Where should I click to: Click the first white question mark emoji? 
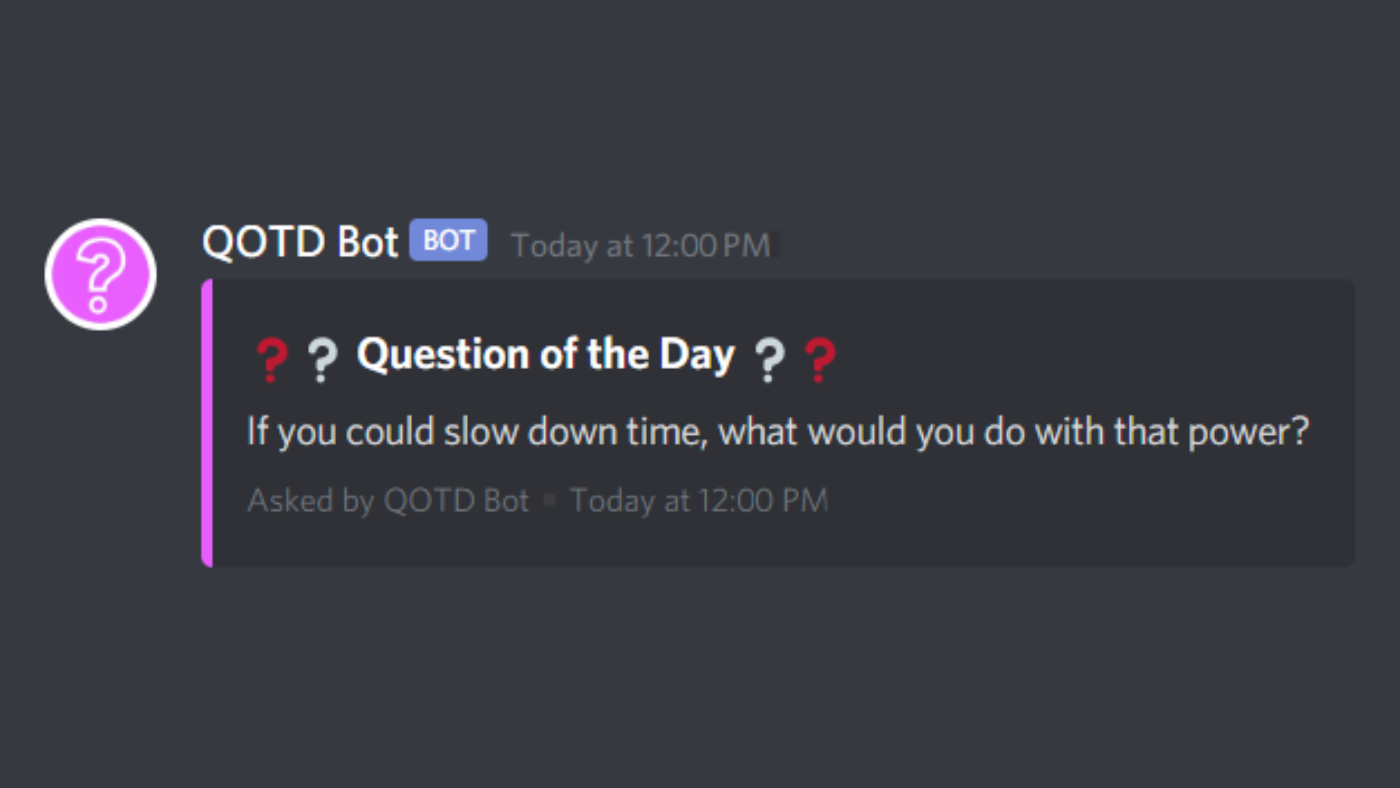(321, 360)
